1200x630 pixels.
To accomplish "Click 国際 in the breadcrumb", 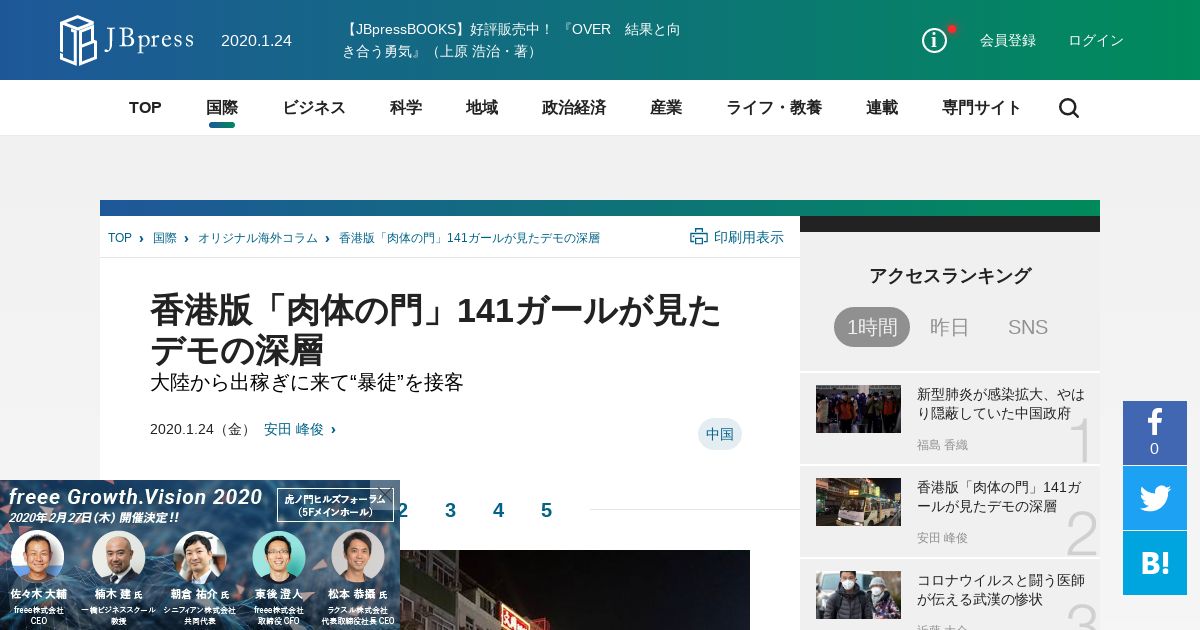I will (x=165, y=238).
